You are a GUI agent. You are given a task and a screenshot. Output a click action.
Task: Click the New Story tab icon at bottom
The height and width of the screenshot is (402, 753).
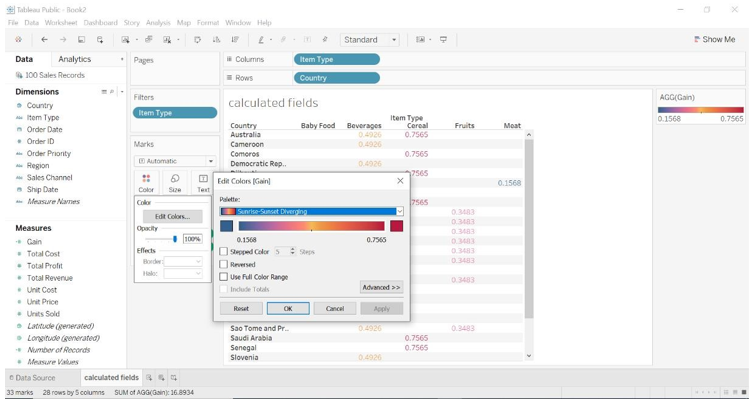point(173,378)
